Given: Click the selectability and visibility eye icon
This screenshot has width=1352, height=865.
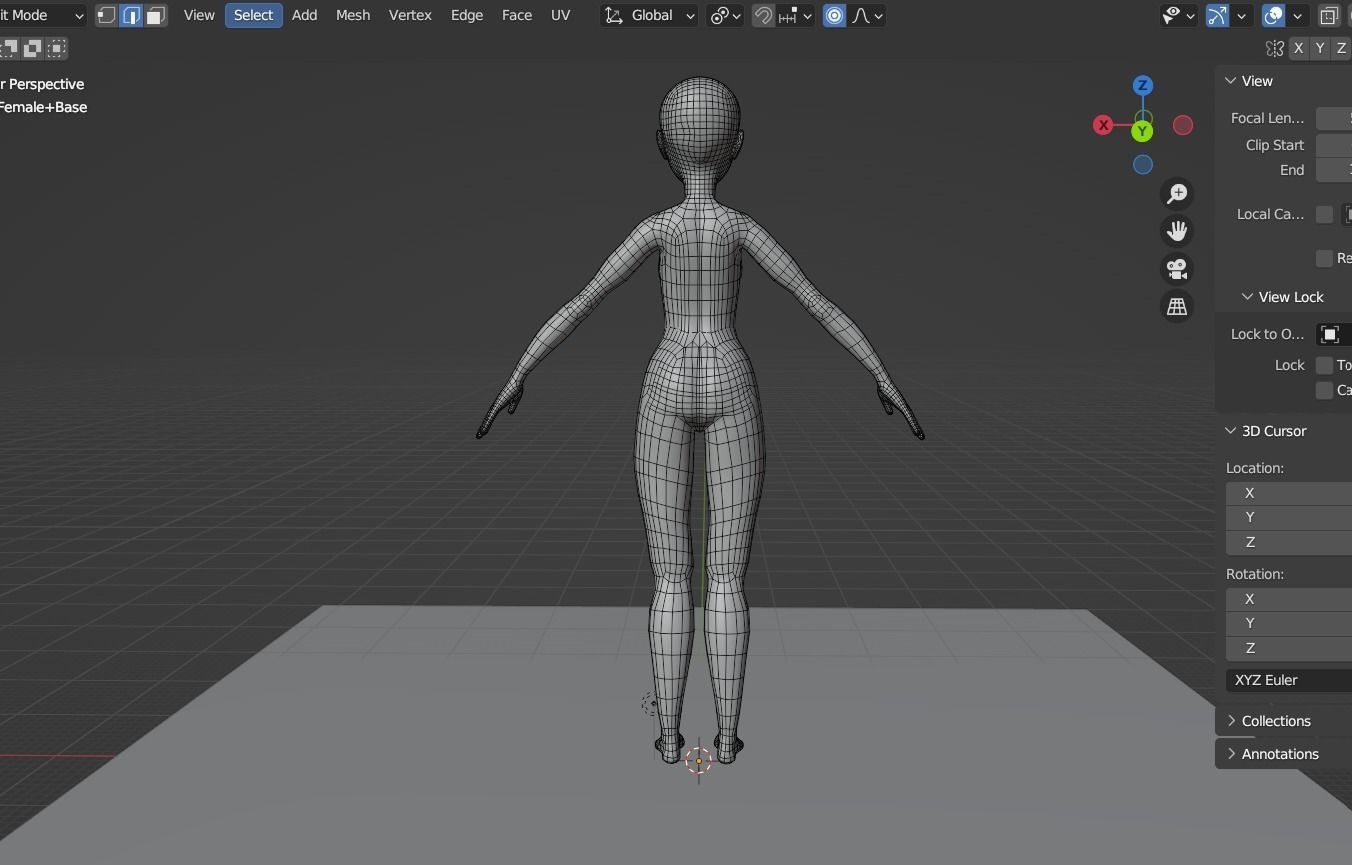Looking at the screenshot, I should (x=1172, y=15).
